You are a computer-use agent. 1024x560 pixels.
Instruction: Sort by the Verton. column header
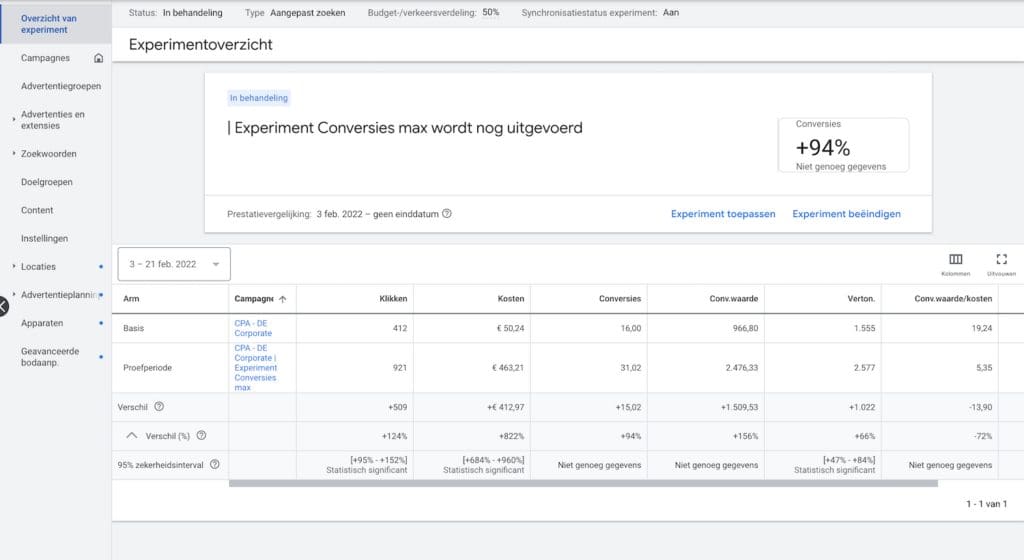(x=861, y=299)
